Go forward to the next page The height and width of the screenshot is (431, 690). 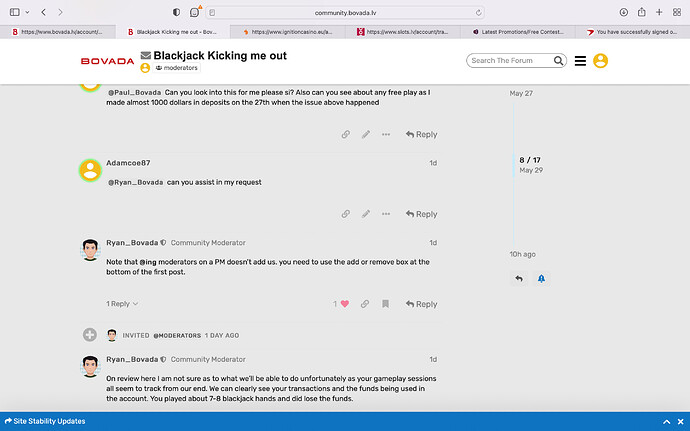(60, 12)
